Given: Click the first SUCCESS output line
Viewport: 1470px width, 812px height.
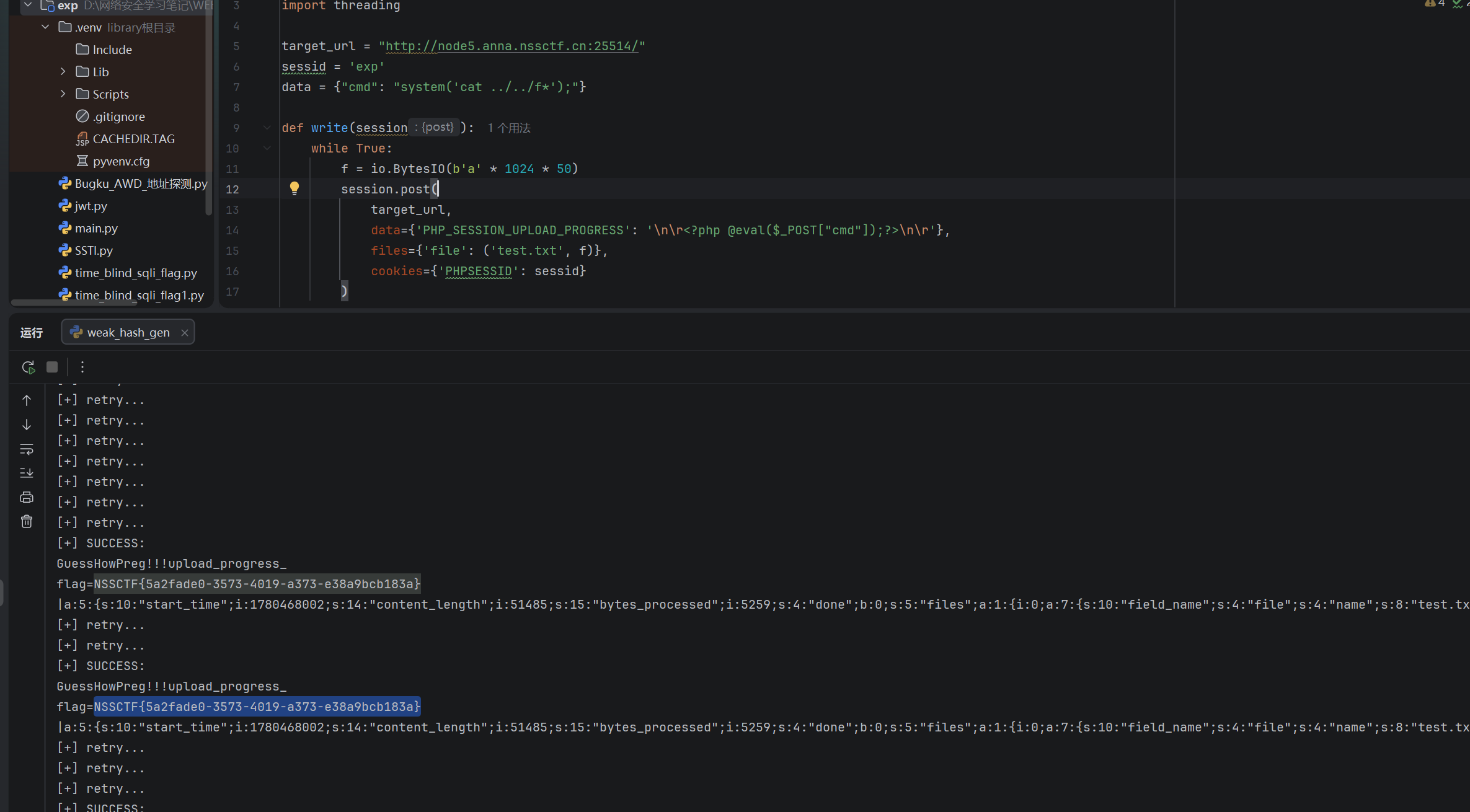Looking at the screenshot, I should 101,543.
